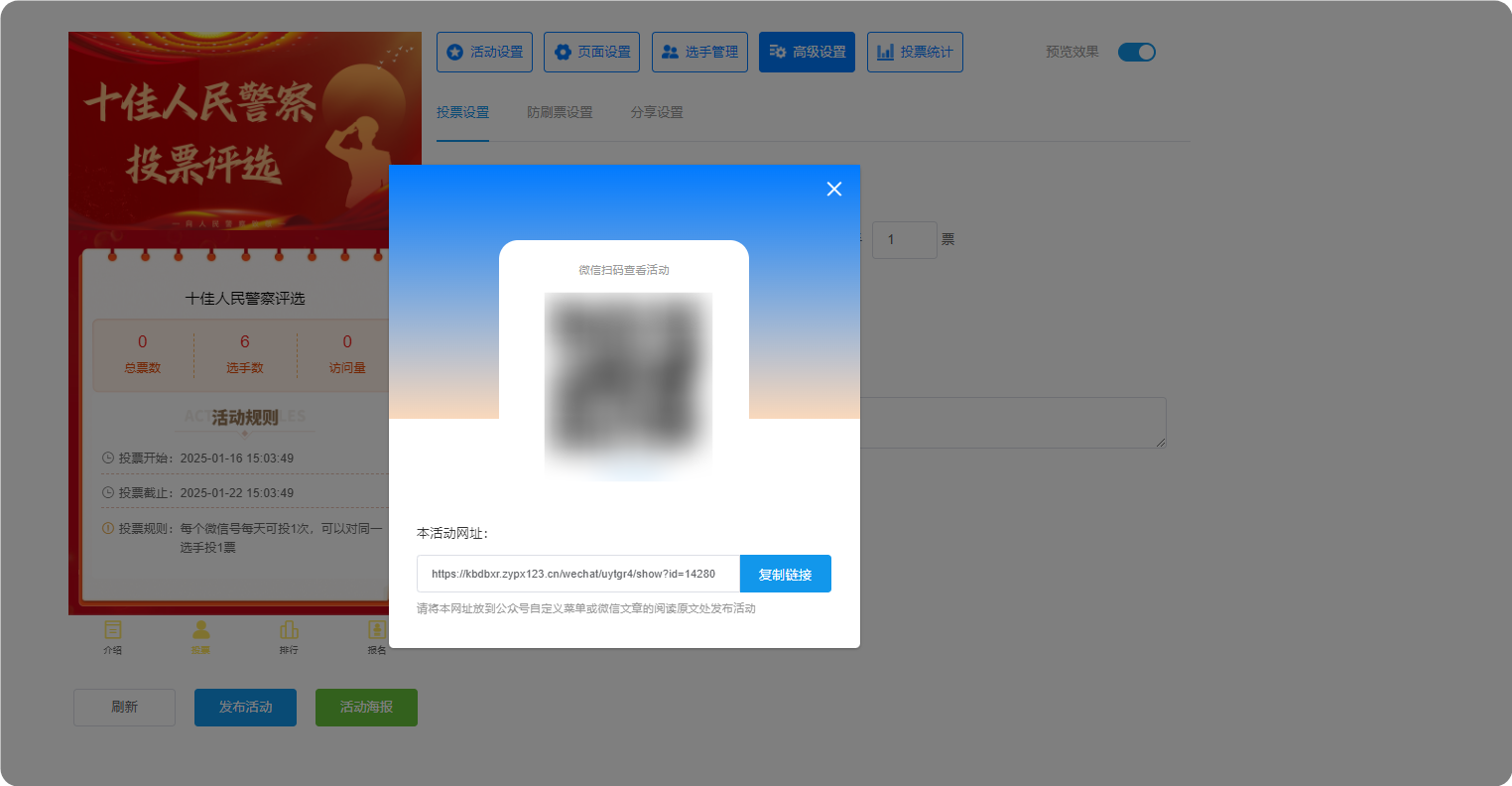Screen dimensions: 1512x786
Task: Click the green 活动海报 poster button
Action: [366, 707]
